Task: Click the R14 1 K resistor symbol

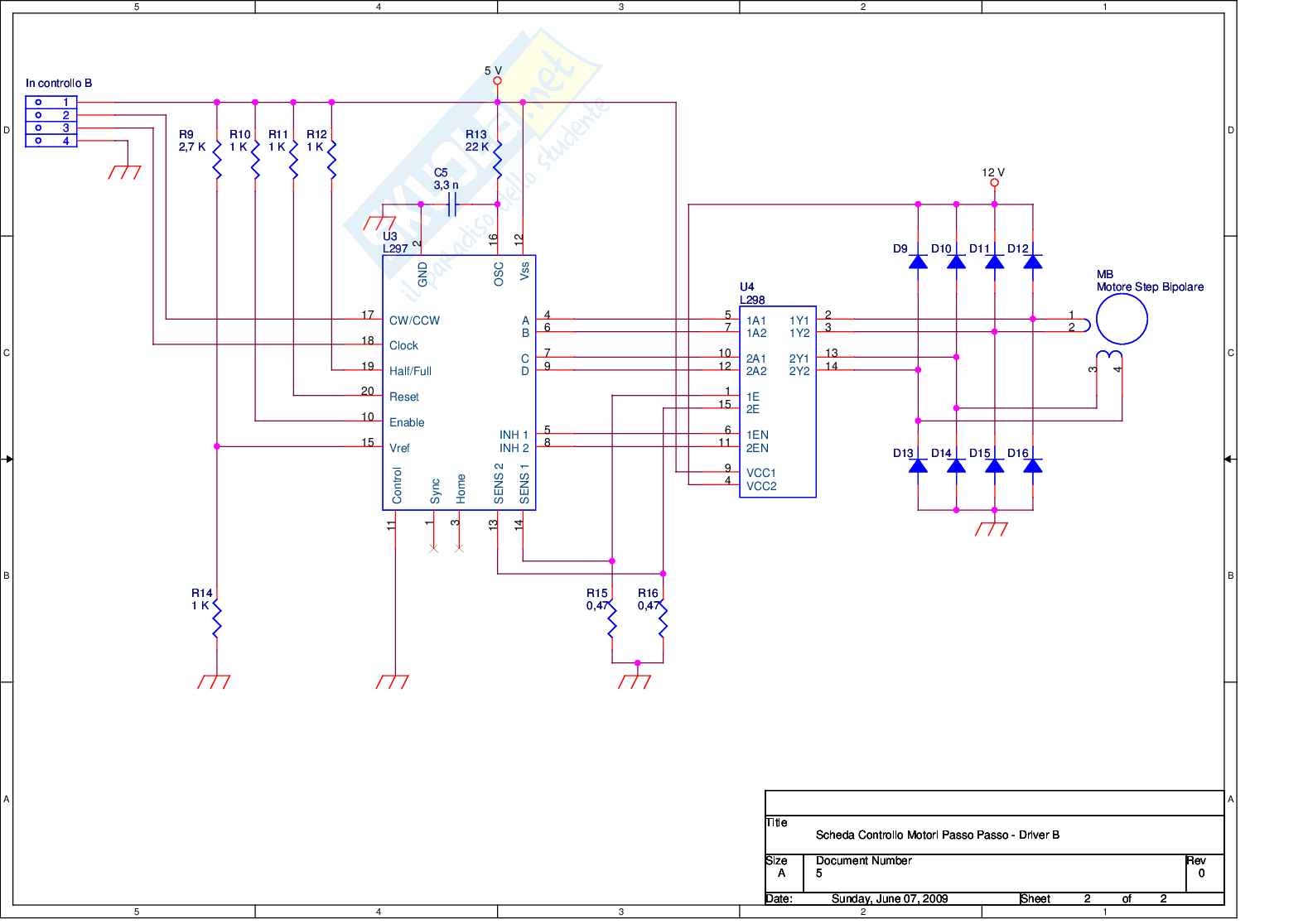Action: point(217,619)
